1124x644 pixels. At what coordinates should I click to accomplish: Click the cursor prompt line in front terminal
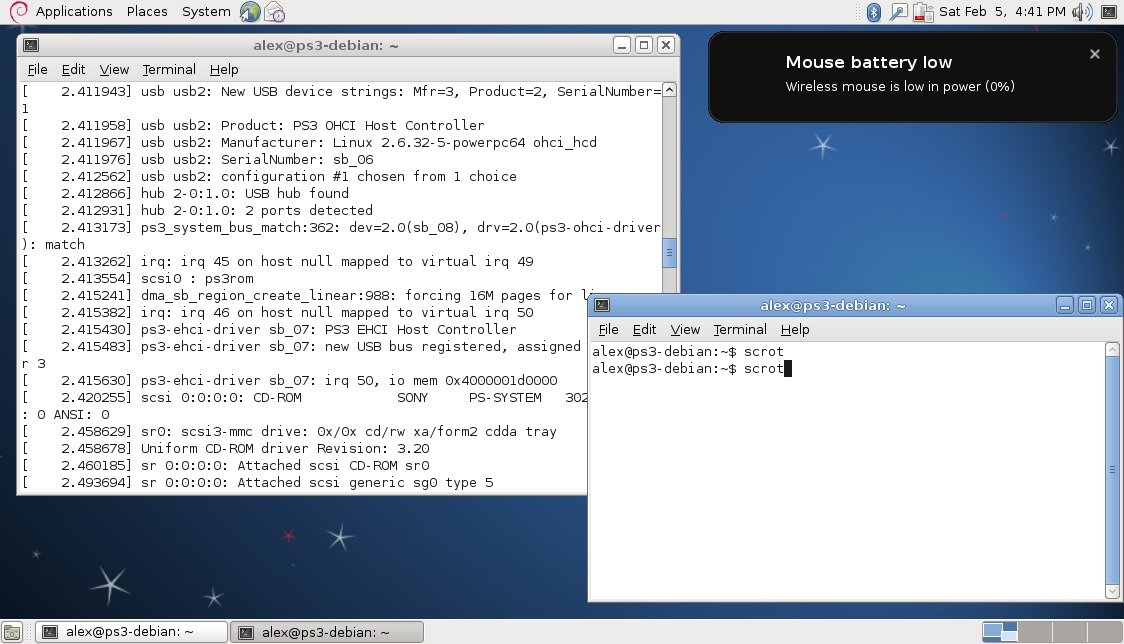click(x=692, y=369)
